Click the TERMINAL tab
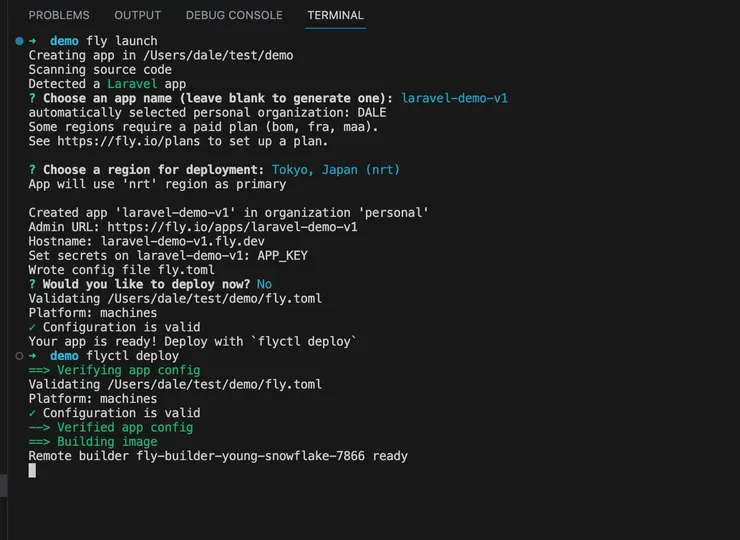The width and height of the screenshot is (740, 540). tap(335, 16)
